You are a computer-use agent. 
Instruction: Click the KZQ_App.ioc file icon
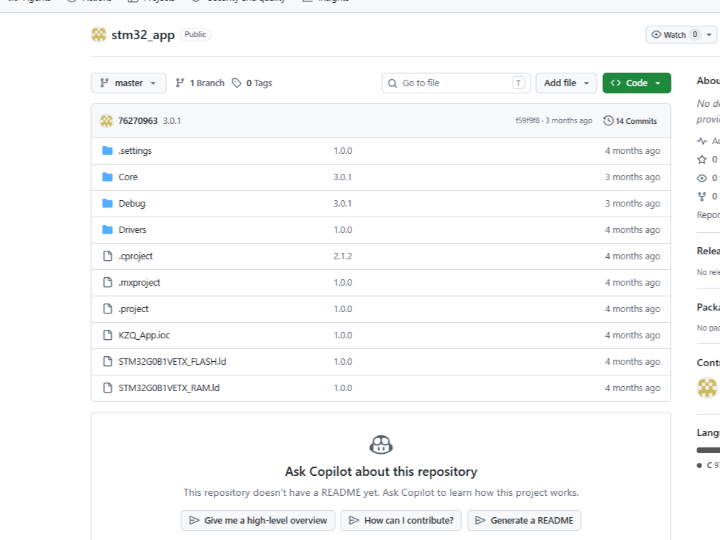(x=107, y=335)
